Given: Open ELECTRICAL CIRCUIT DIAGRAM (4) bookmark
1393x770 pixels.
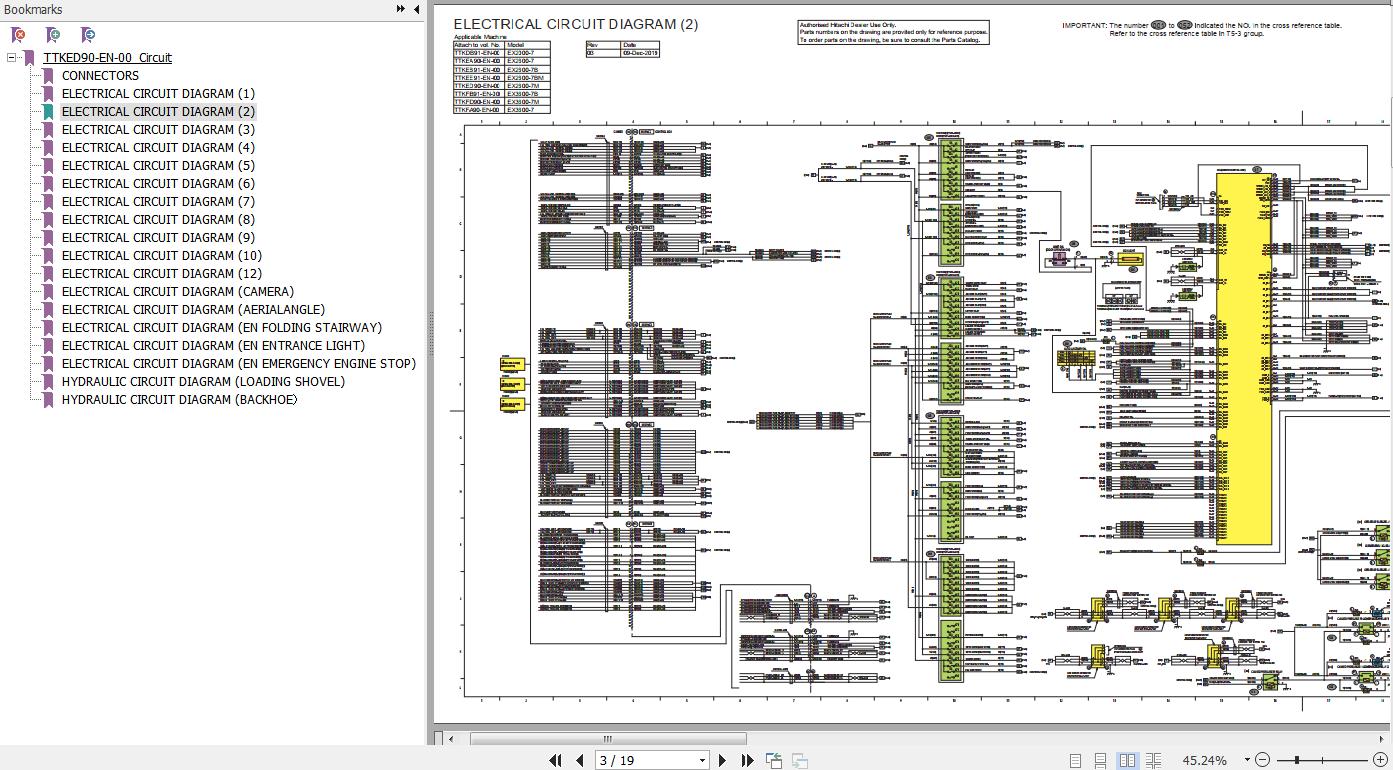Looking at the screenshot, I should pyautogui.click(x=158, y=148).
